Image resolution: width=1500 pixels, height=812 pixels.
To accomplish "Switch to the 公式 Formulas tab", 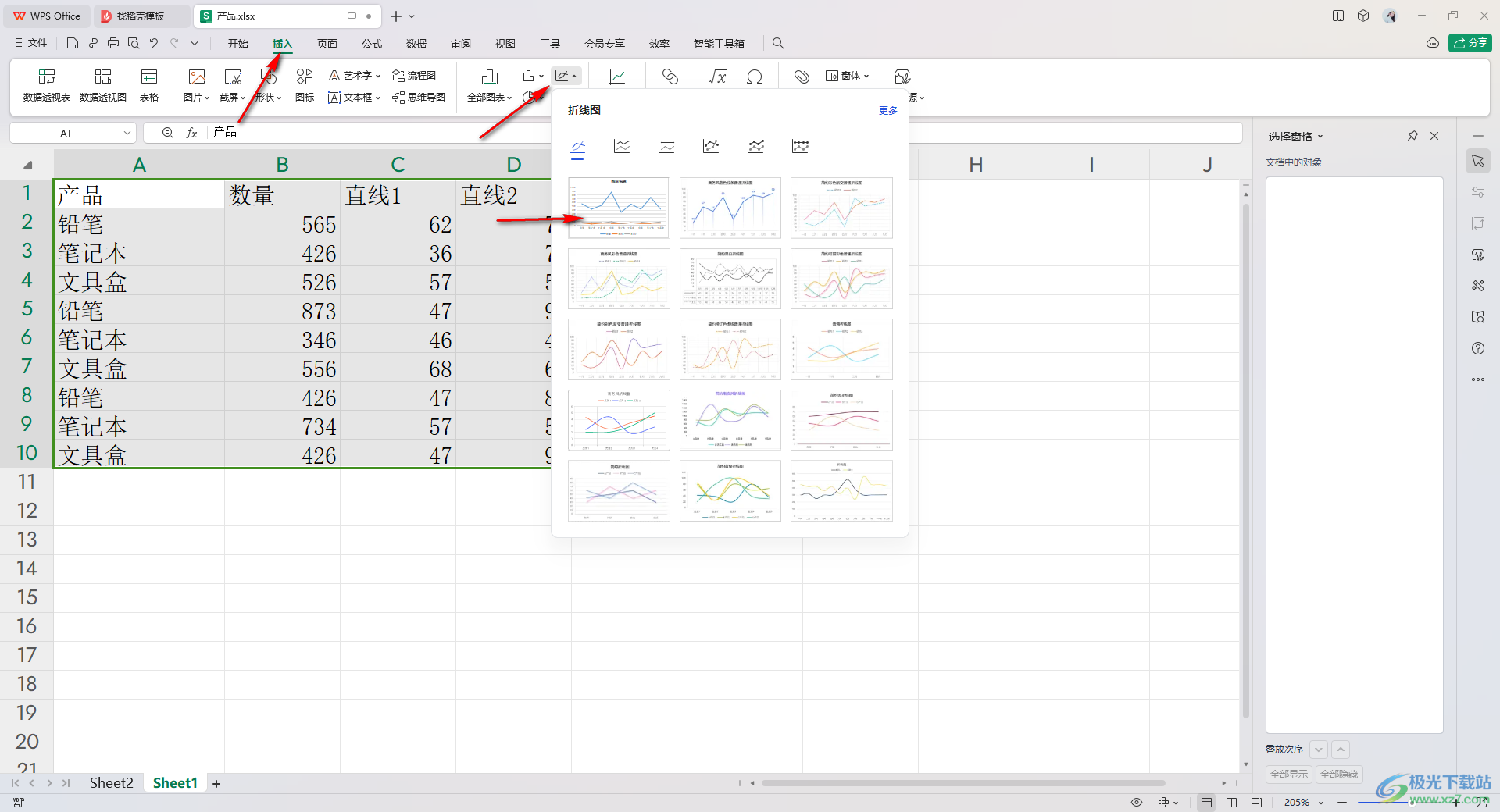I will 372,44.
